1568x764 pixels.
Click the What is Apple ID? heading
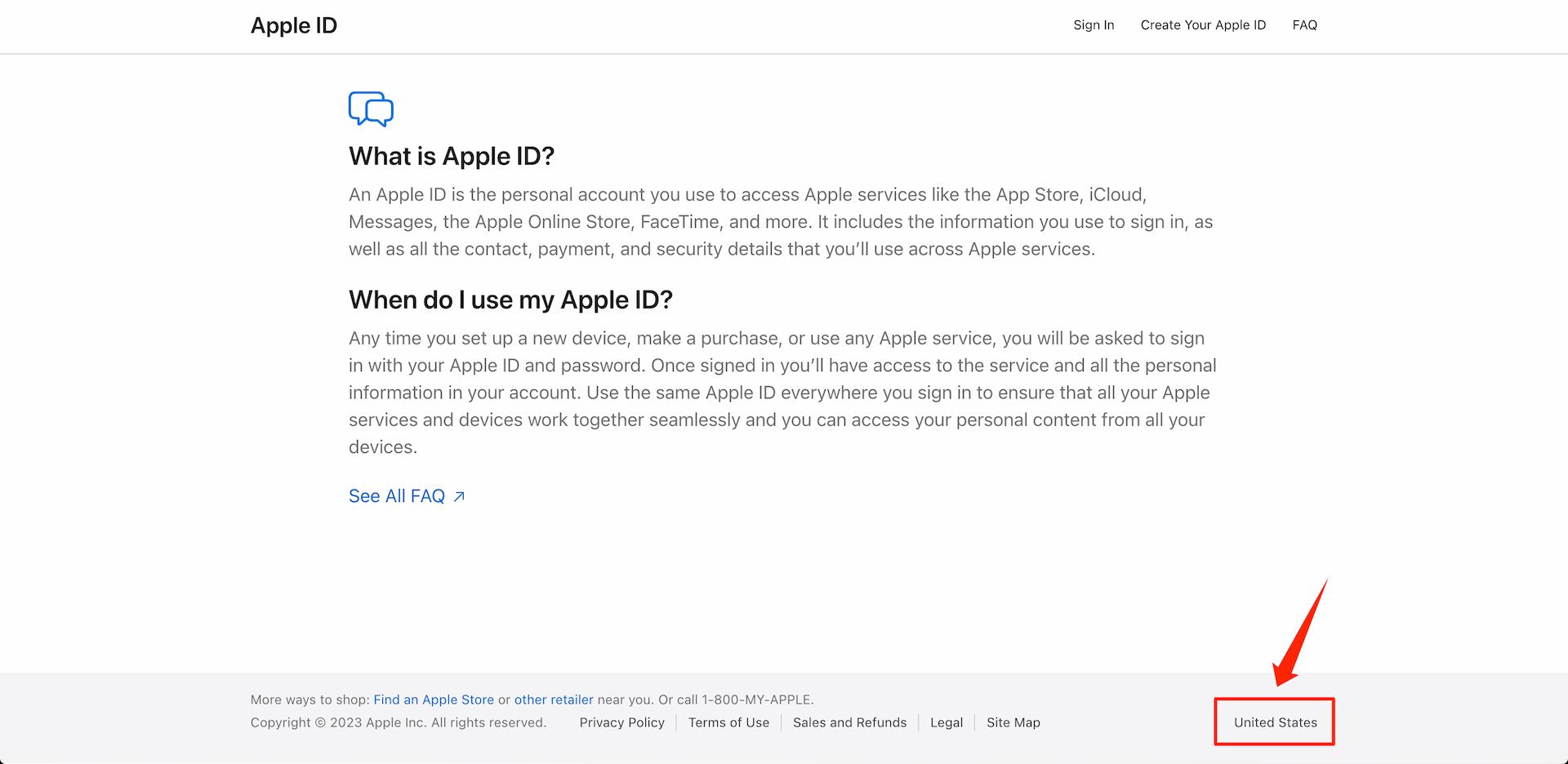[x=452, y=156]
